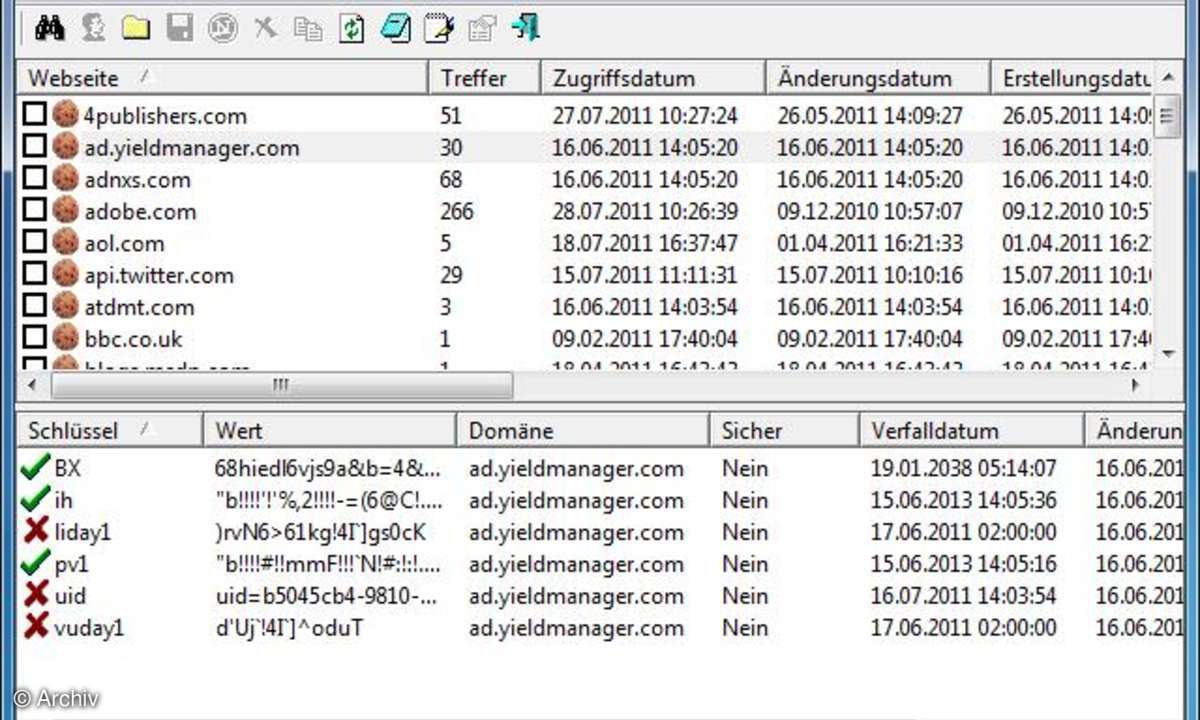Click green checkmark next to pv1
This screenshot has height=720, width=1200.
pyautogui.click(x=34, y=563)
